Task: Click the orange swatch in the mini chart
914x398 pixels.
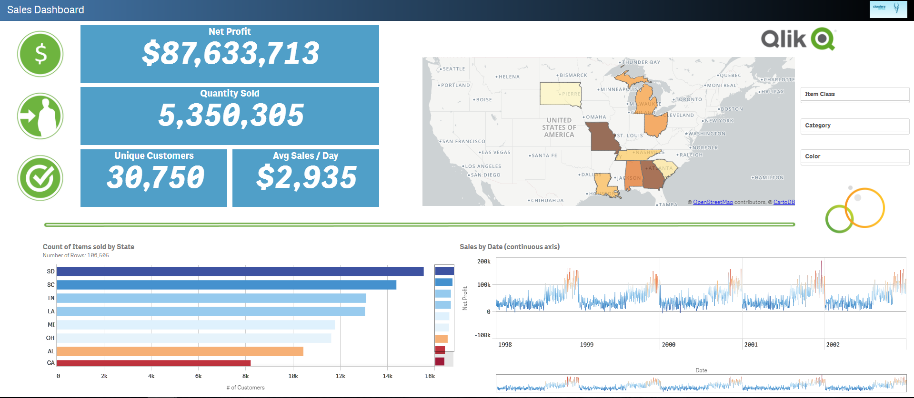Action: (441, 339)
